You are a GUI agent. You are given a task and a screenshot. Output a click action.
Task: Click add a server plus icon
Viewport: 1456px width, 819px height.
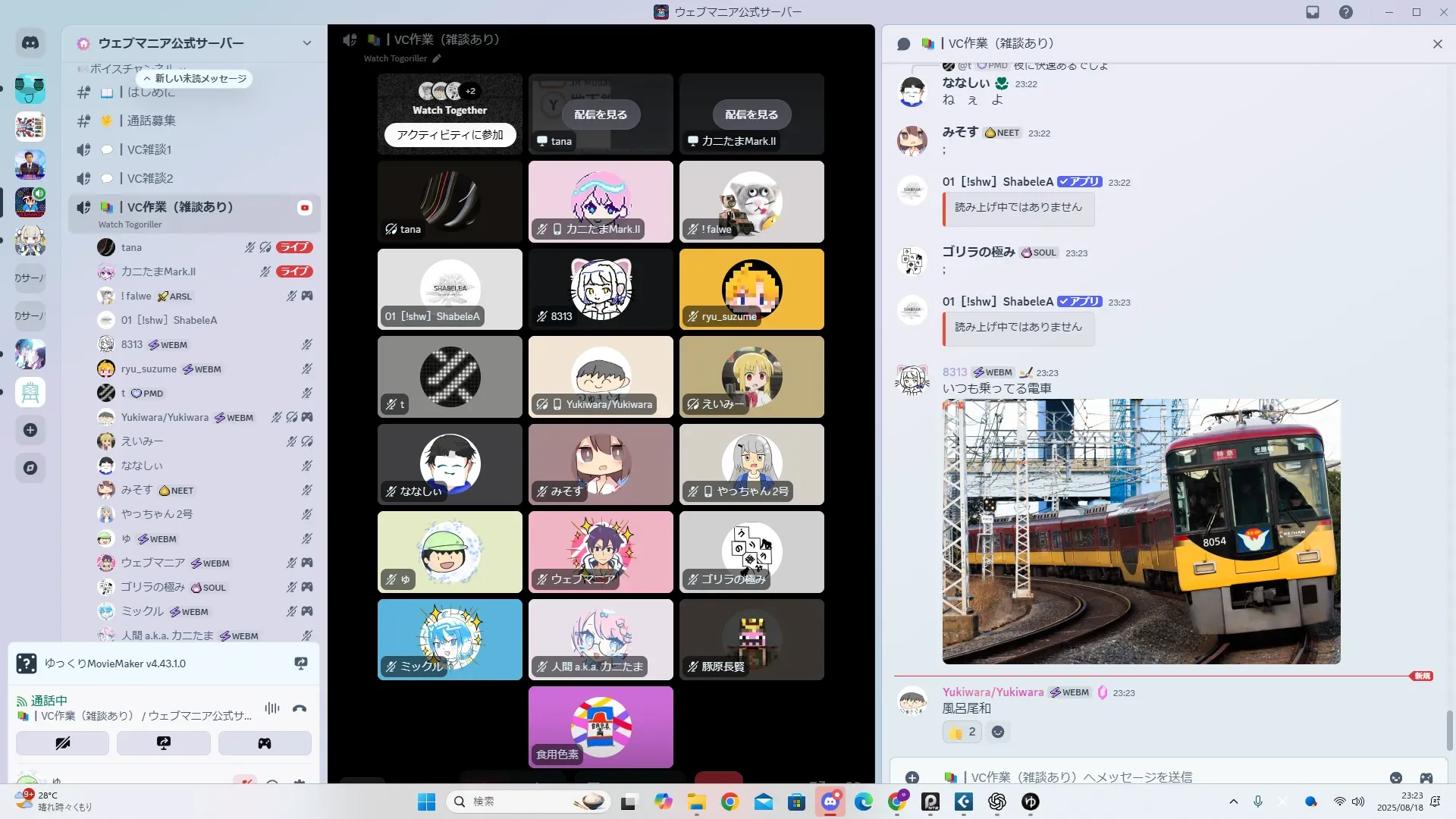point(30,430)
